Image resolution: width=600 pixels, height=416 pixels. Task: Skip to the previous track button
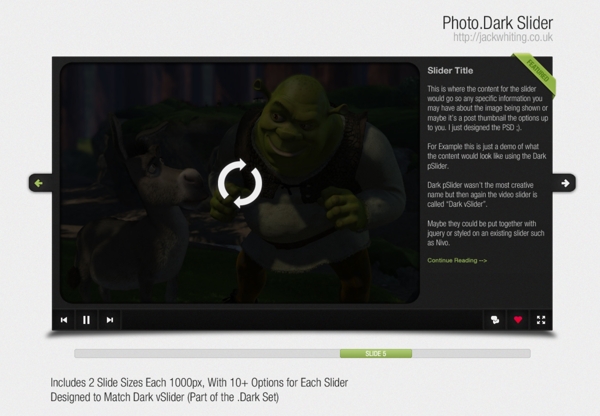click(x=64, y=320)
